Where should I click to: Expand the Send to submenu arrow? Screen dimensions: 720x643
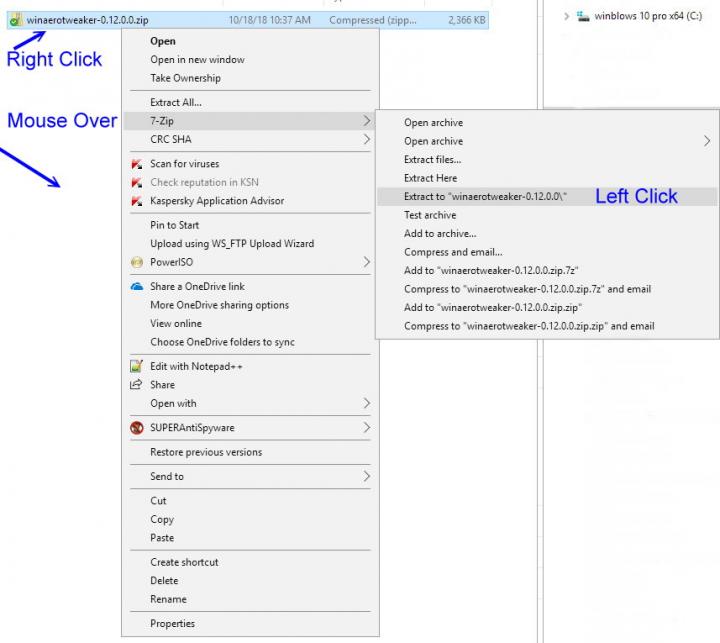click(x=366, y=476)
